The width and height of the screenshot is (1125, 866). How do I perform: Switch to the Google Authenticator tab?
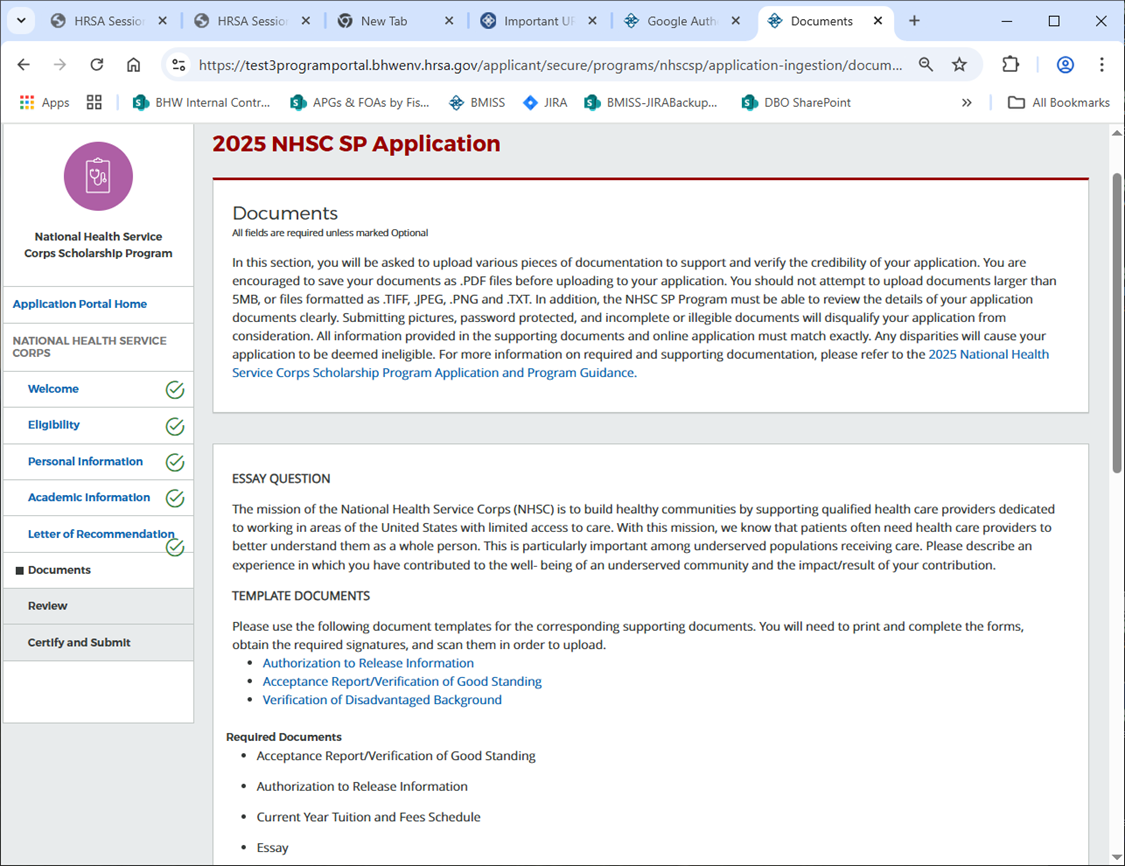[680, 21]
